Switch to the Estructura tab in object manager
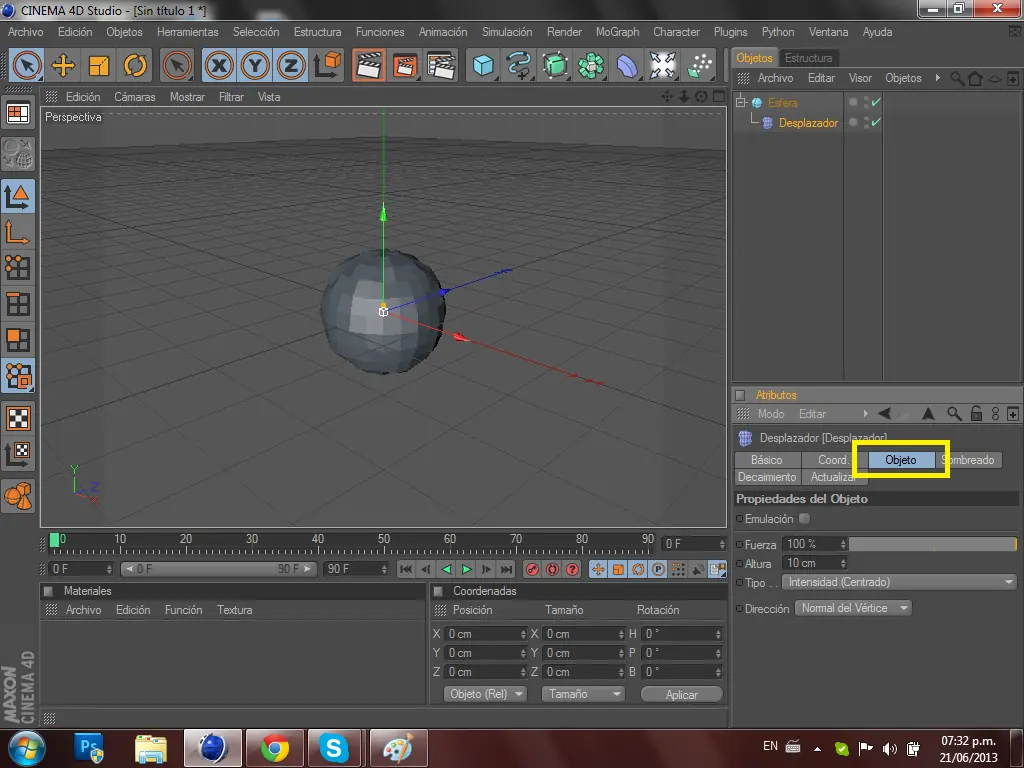 coord(808,58)
